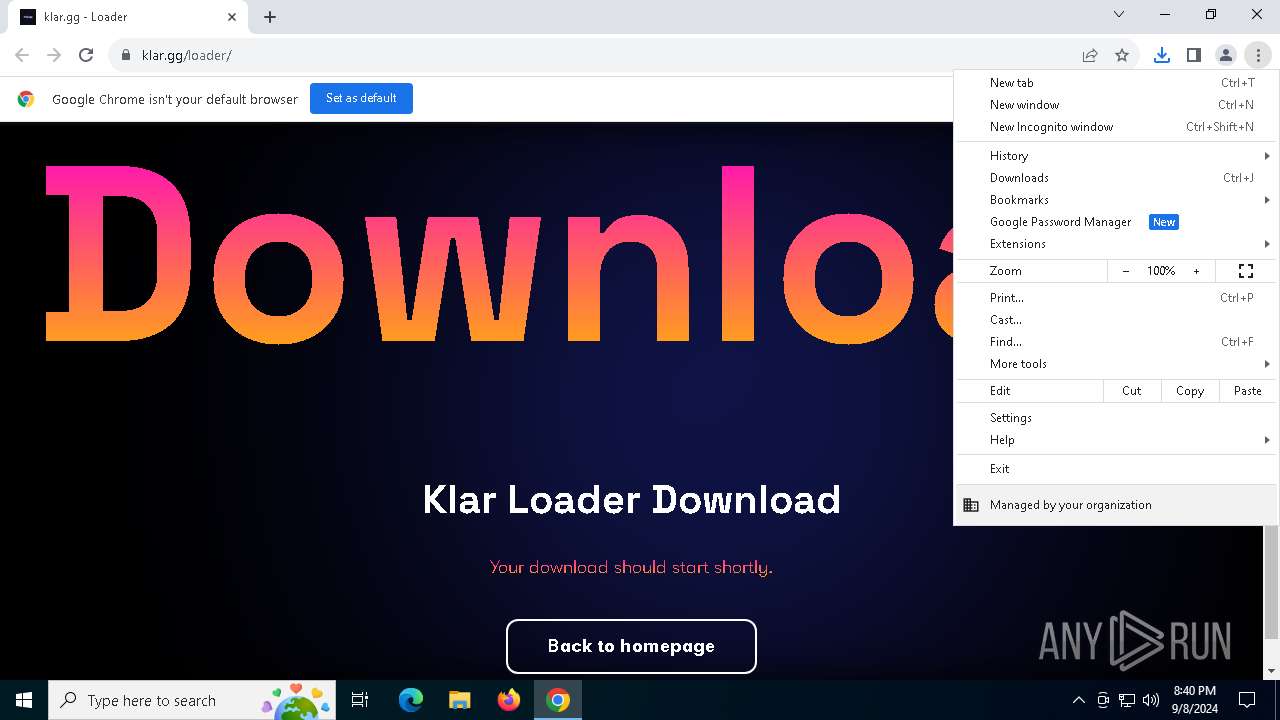Choose Print... in the menu
The height and width of the screenshot is (720, 1280).
(1115, 298)
